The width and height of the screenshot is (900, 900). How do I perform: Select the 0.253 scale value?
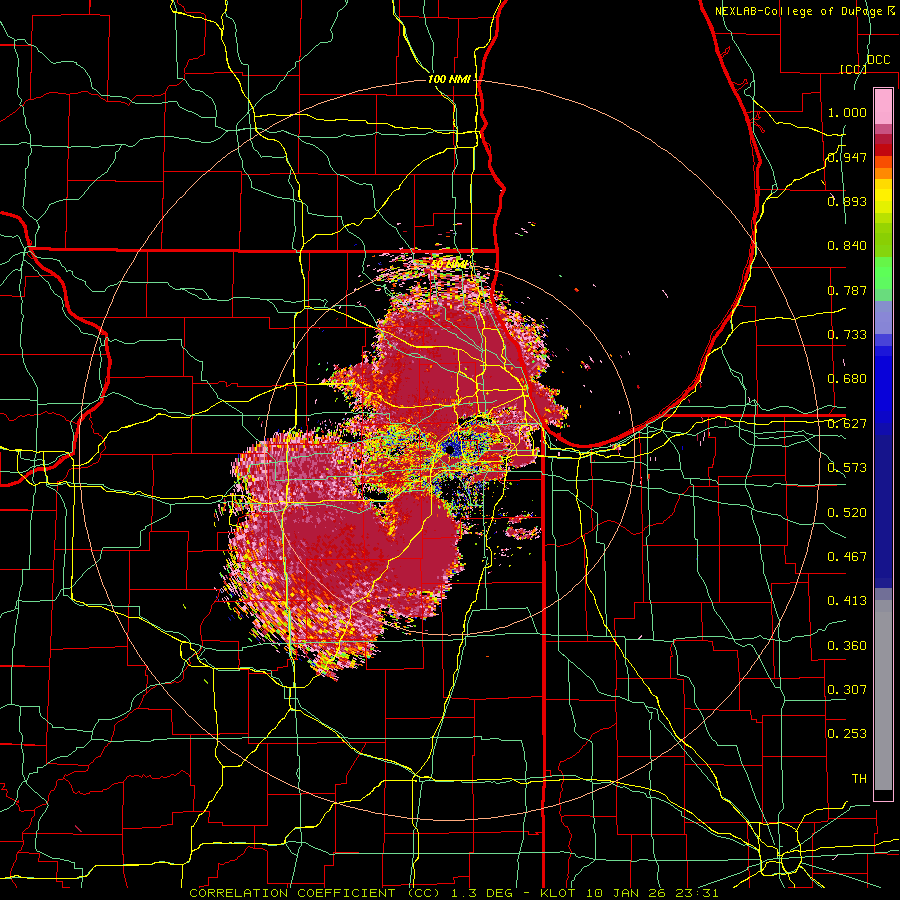(x=847, y=734)
